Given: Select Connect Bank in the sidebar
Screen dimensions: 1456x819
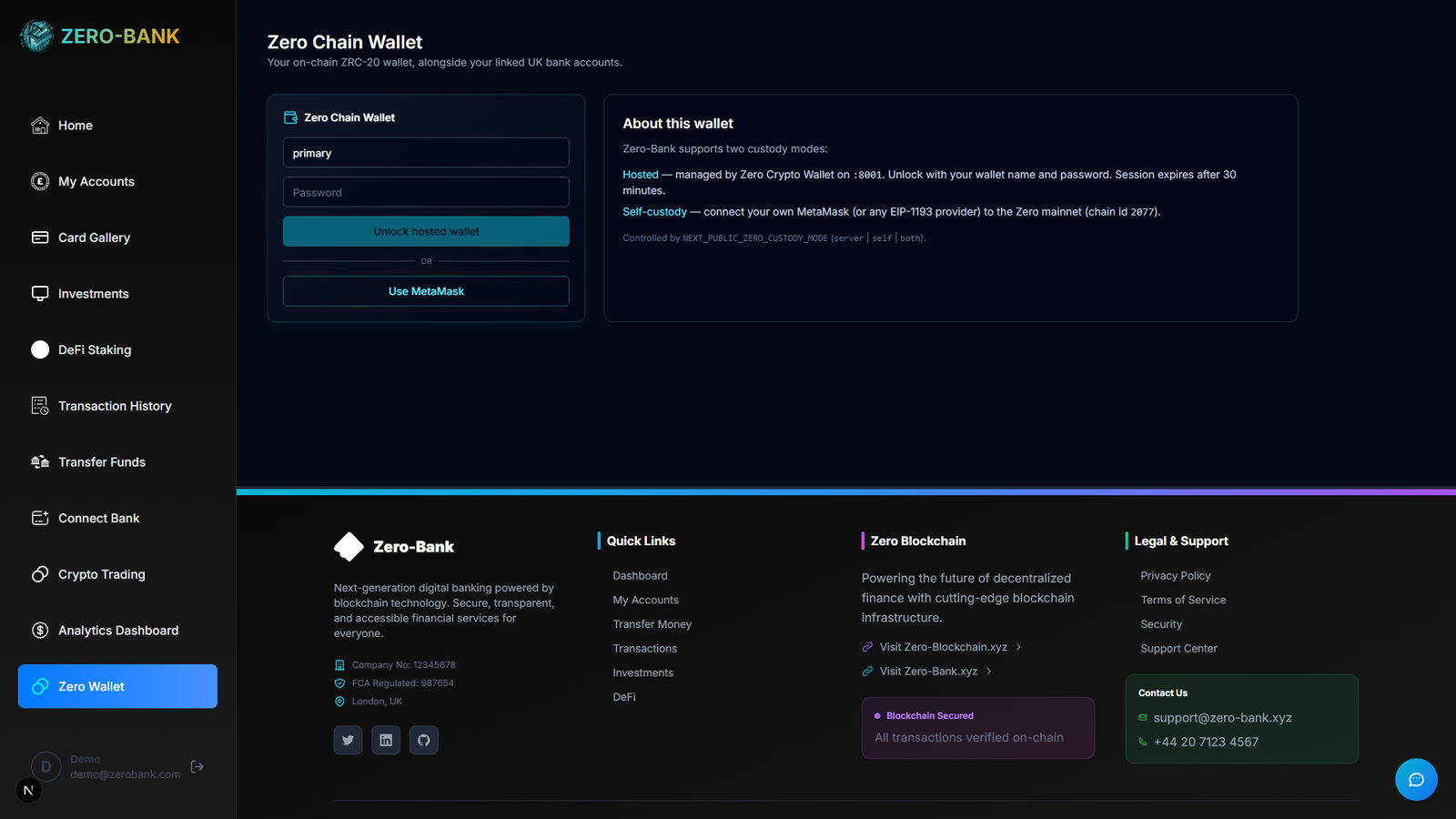Looking at the screenshot, I should (117, 518).
